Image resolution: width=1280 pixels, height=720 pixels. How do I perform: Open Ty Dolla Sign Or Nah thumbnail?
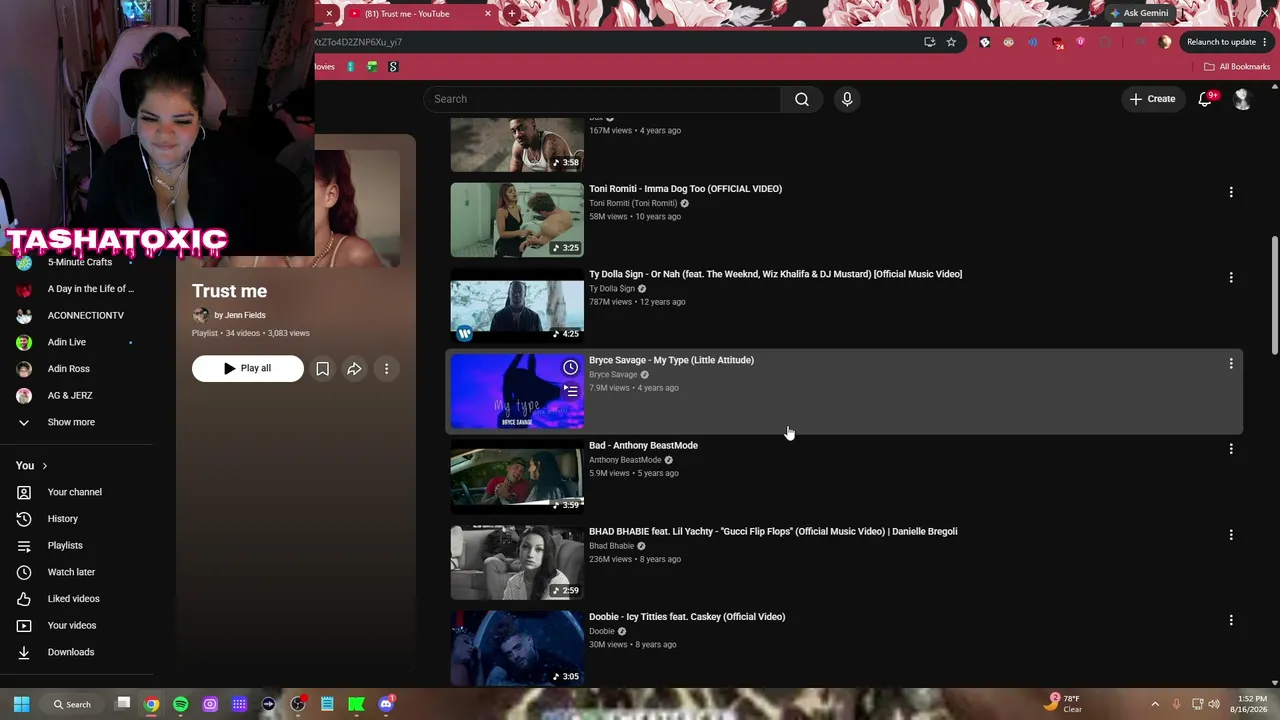(x=517, y=306)
